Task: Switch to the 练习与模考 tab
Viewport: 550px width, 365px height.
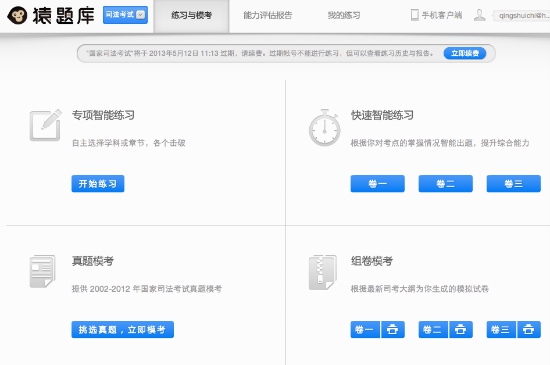Action: pyautogui.click(x=191, y=15)
